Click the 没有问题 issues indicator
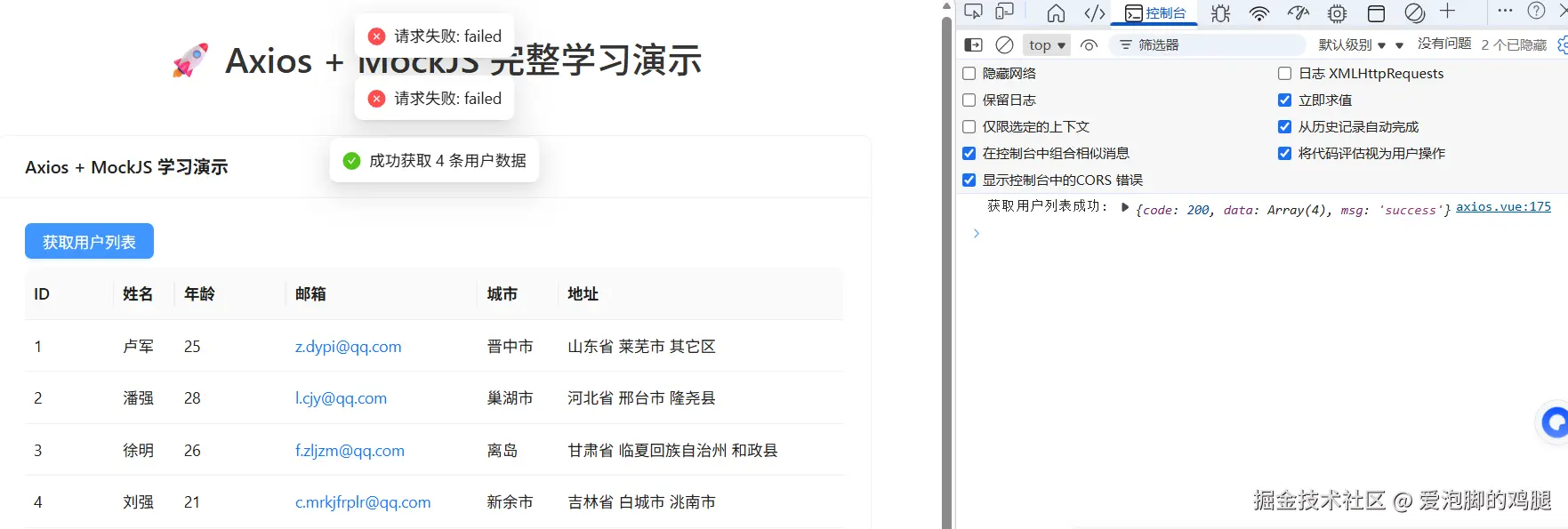Screen dimensions: 1568x529 1444,44
